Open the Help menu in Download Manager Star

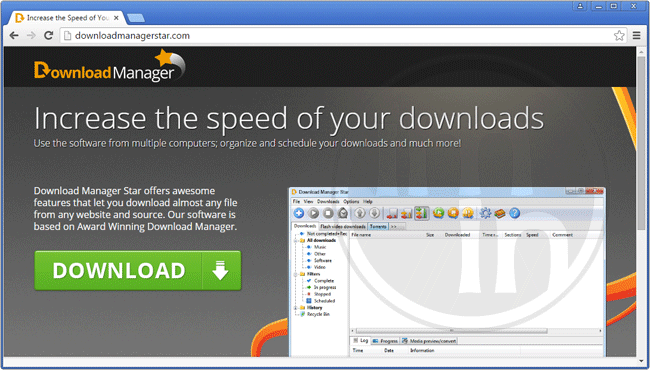pos(368,201)
